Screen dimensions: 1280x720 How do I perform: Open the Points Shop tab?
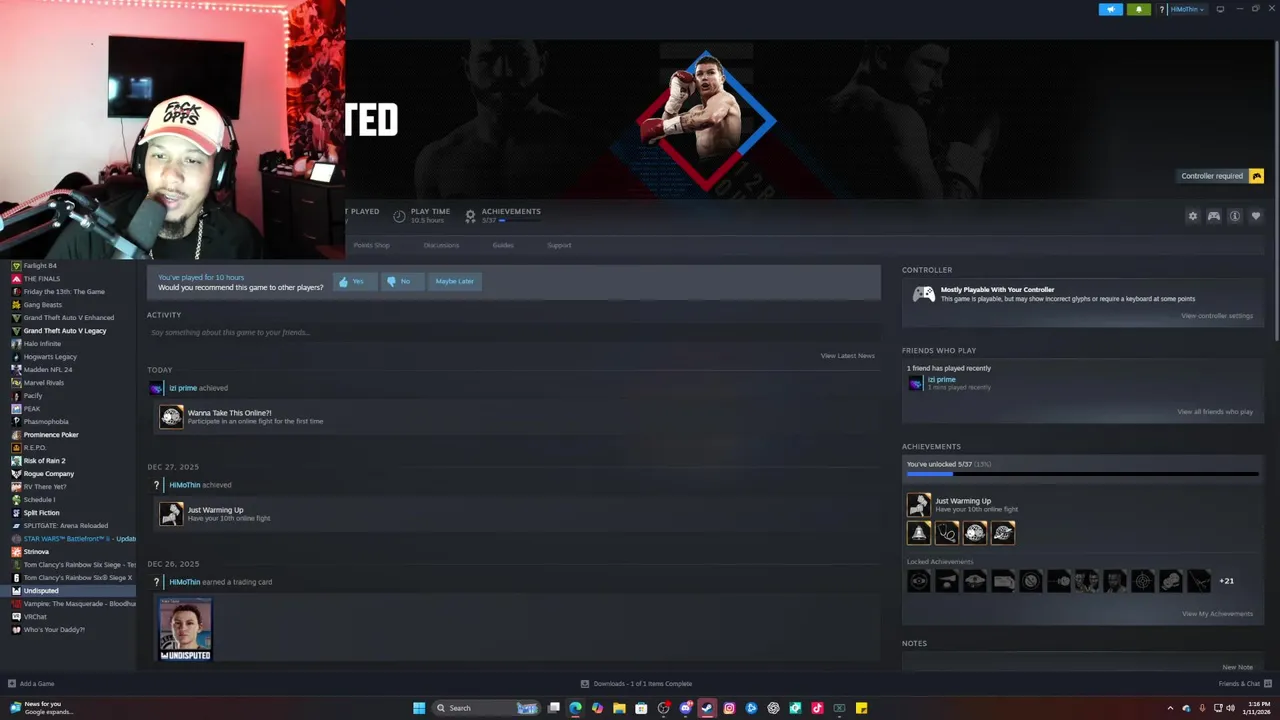point(371,245)
